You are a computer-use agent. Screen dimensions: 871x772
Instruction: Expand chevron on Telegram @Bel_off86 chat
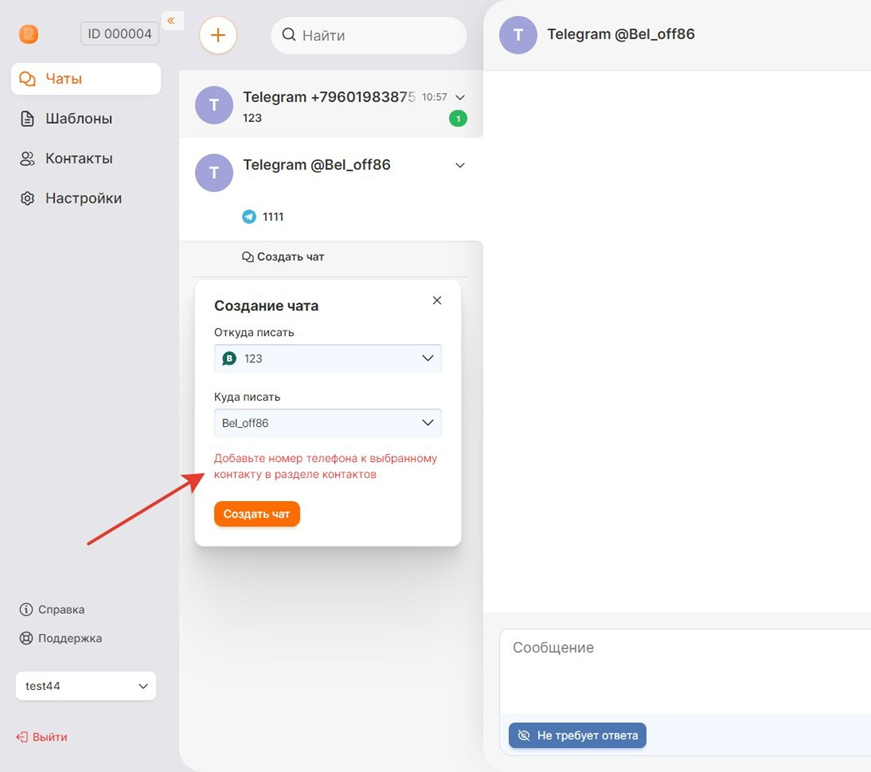coord(460,165)
